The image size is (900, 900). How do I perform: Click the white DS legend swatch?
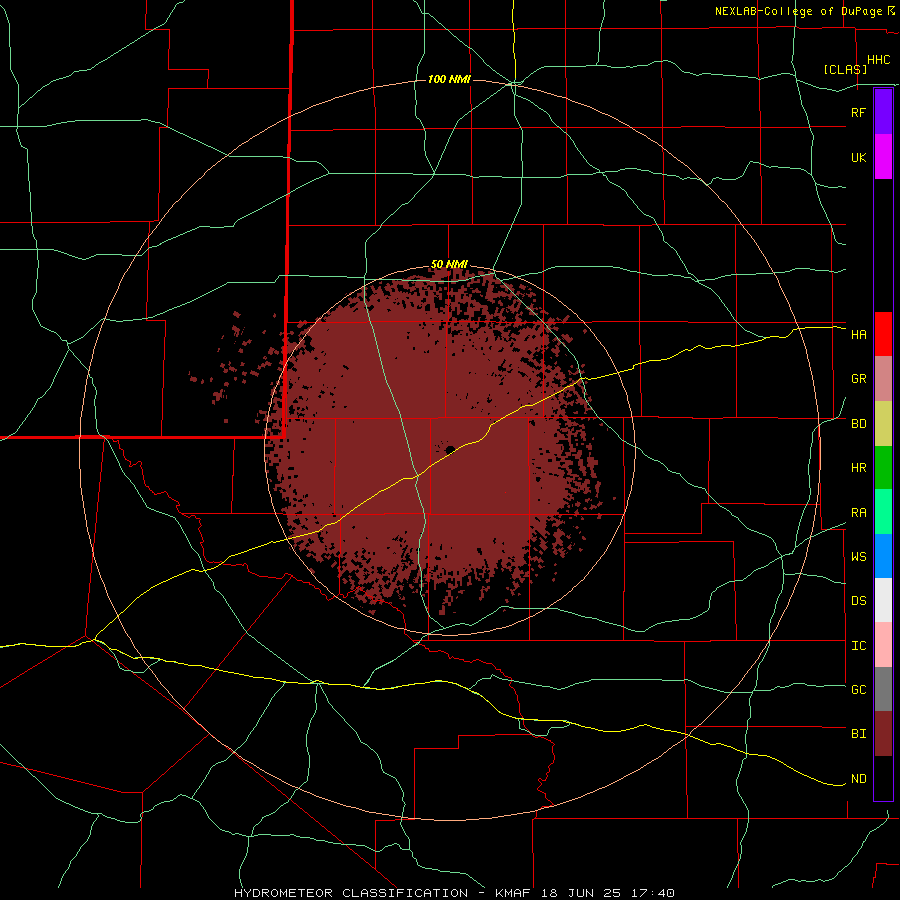point(883,600)
